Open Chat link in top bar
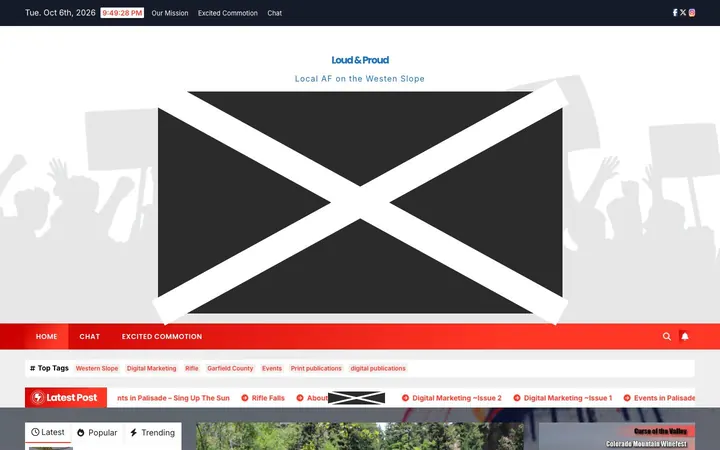720x450 pixels. (275, 13)
